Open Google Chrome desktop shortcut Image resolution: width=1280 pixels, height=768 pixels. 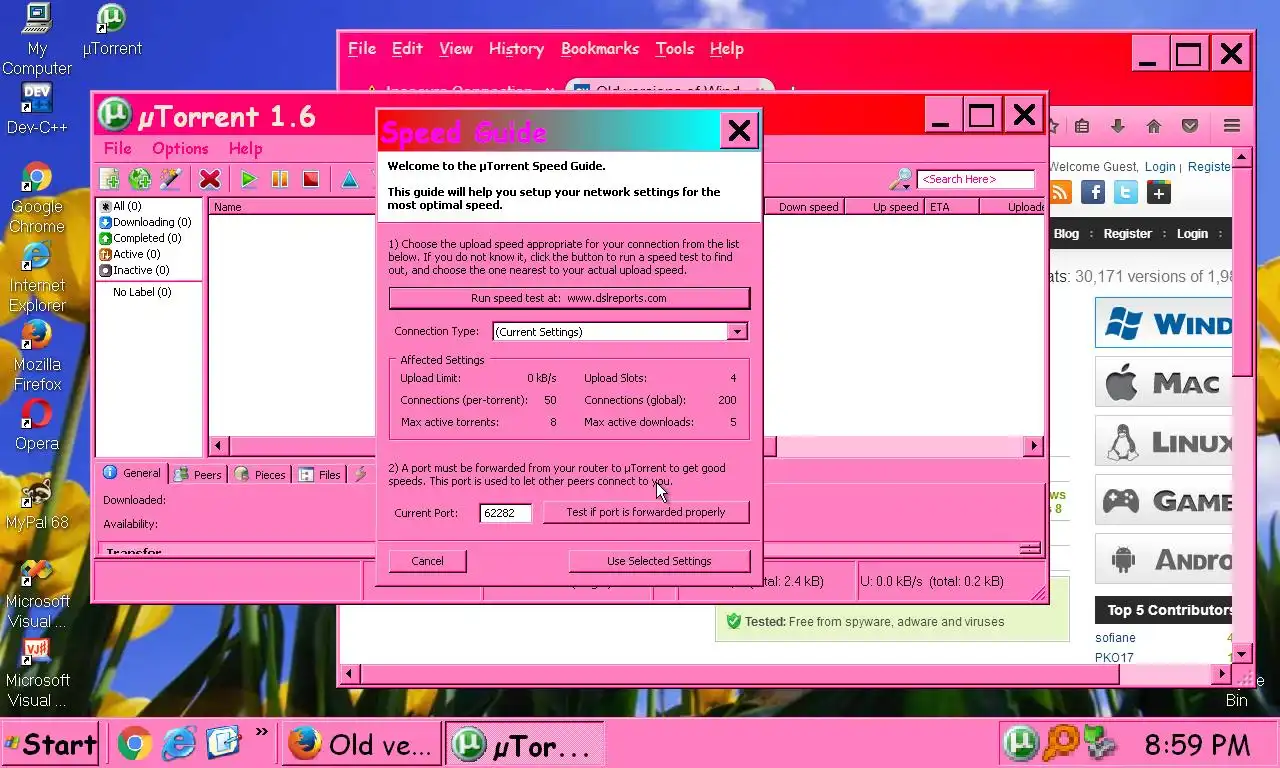click(37, 198)
